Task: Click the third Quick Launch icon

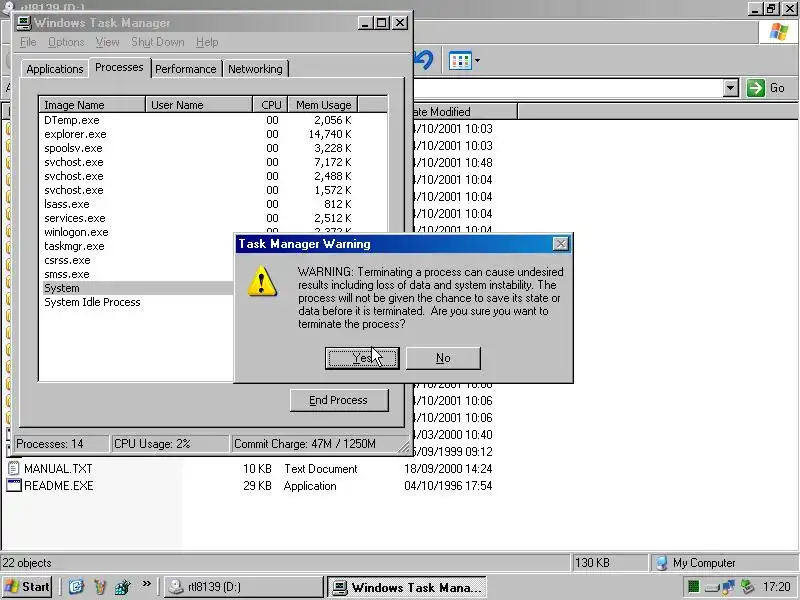Action: pyautogui.click(x=122, y=587)
